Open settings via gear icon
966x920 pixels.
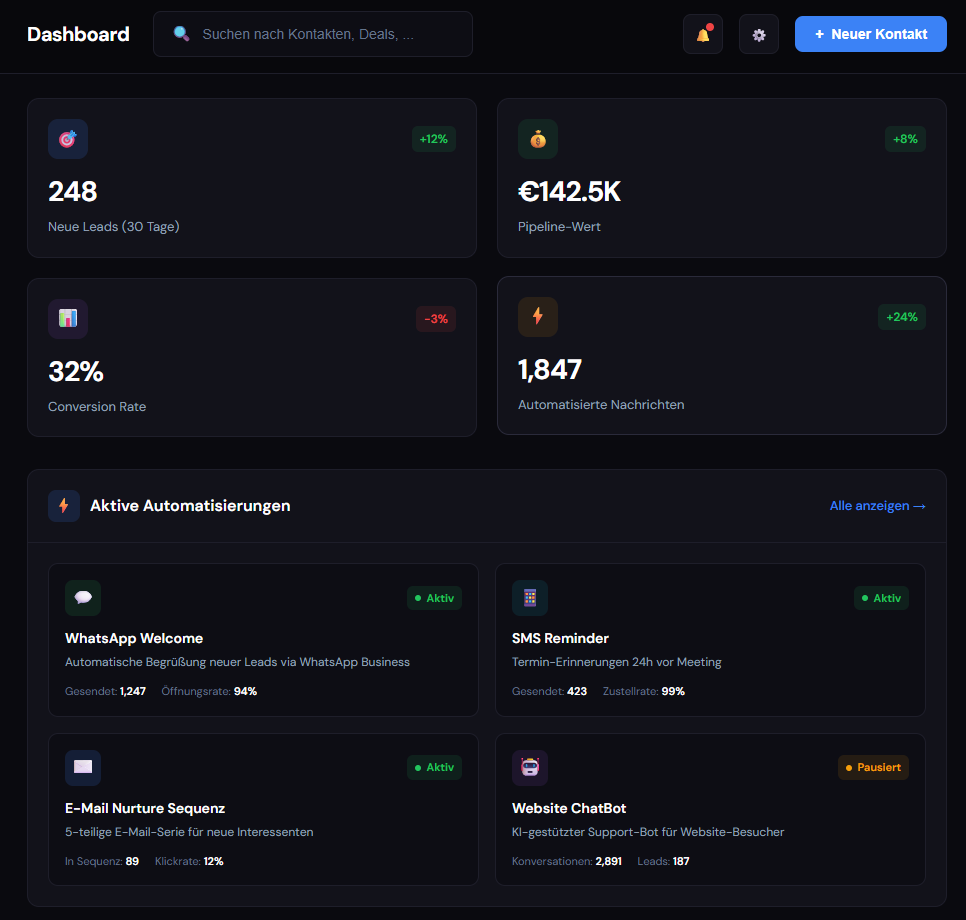(758, 34)
